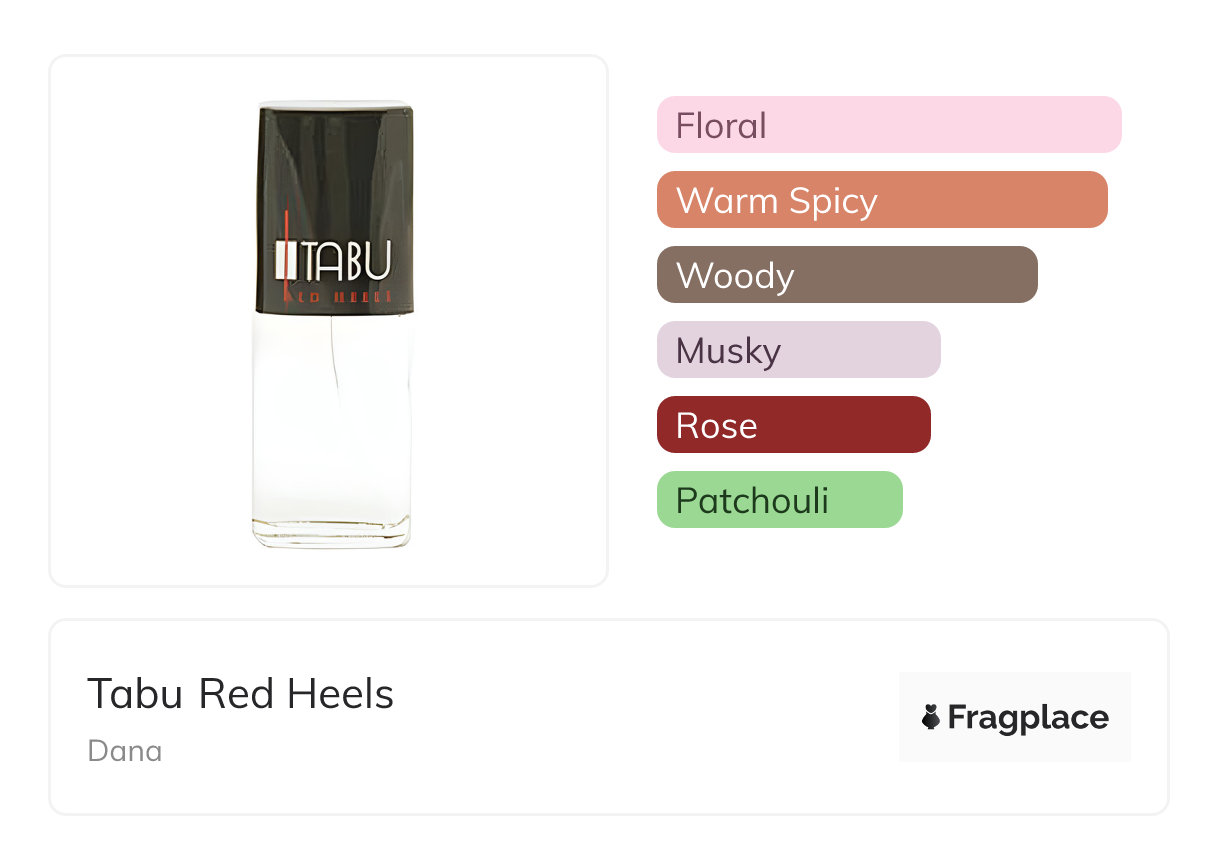Click the clear glass bottle body
This screenshot has height=864, width=1218.
[332, 420]
